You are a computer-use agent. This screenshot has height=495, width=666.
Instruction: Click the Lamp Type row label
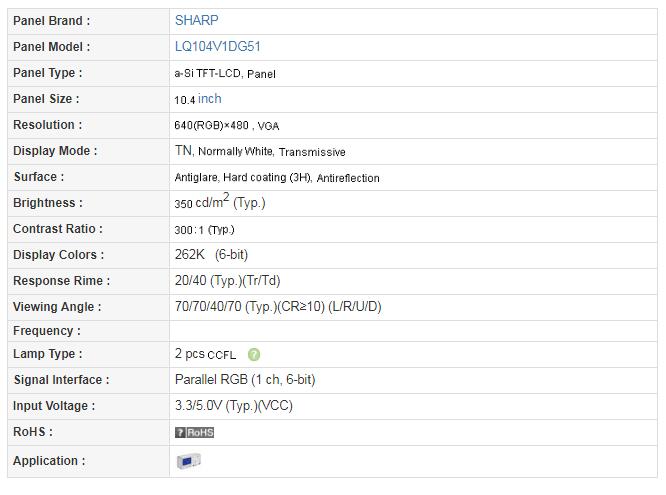[48, 354]
